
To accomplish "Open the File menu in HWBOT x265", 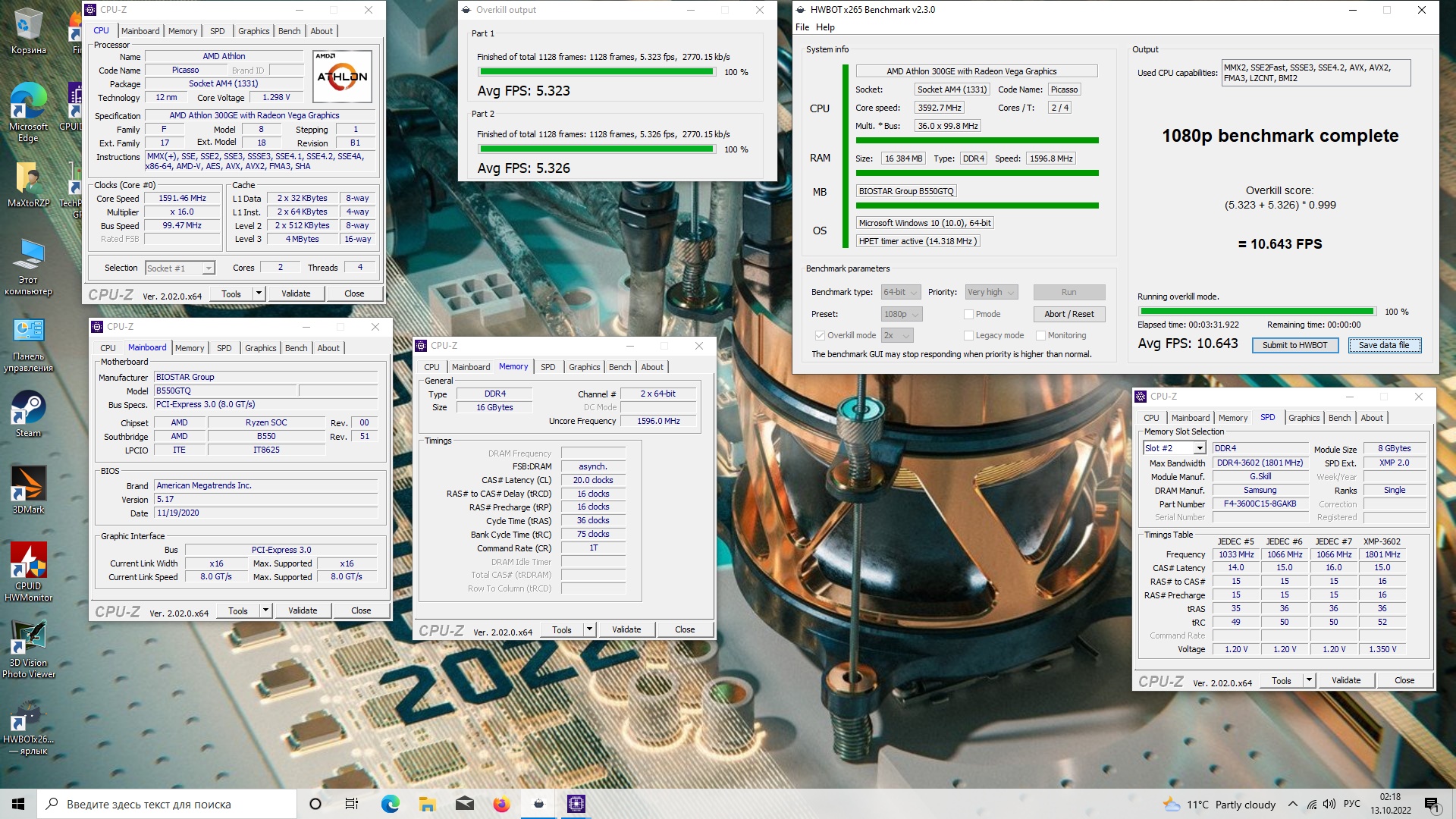I will click(802, 27).
